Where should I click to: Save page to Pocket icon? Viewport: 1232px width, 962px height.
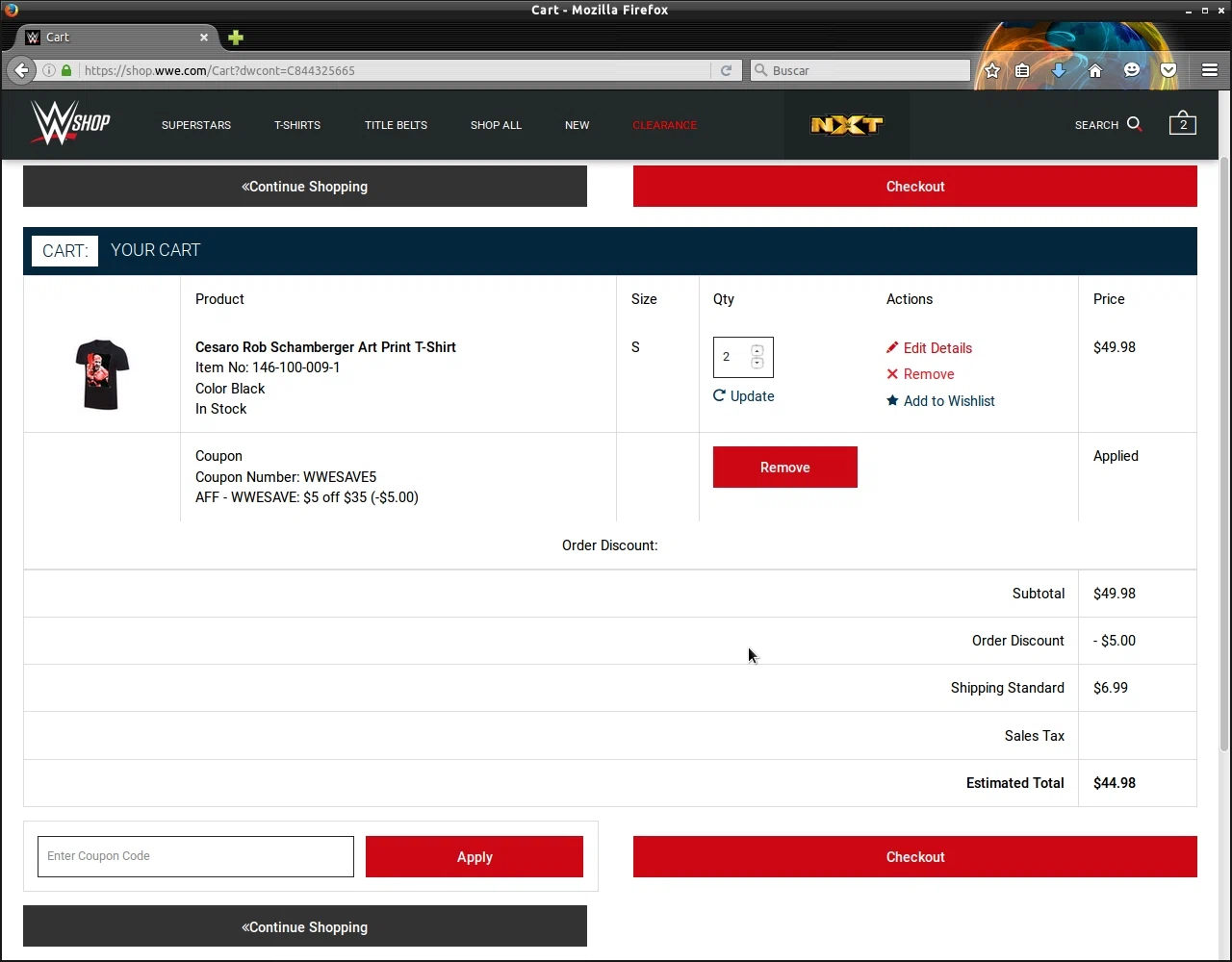pos(1168,70)
